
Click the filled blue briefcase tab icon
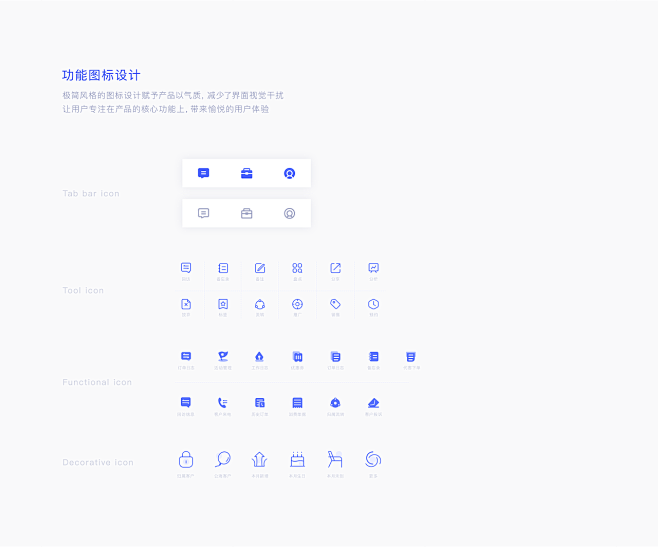point(247,173)
